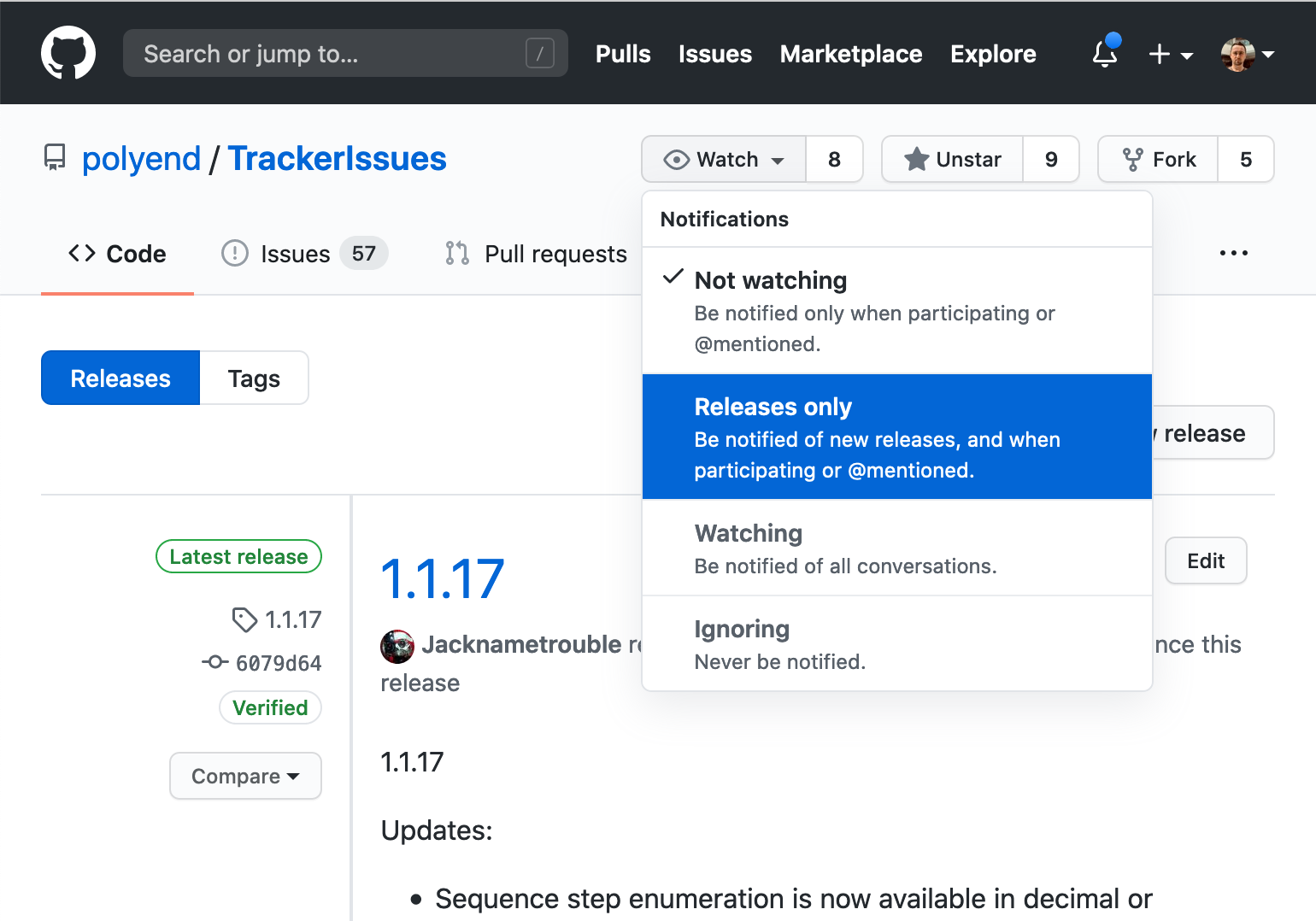Click the commit icon next to 6079d64

pyautogui.click(x=217, y=663)
